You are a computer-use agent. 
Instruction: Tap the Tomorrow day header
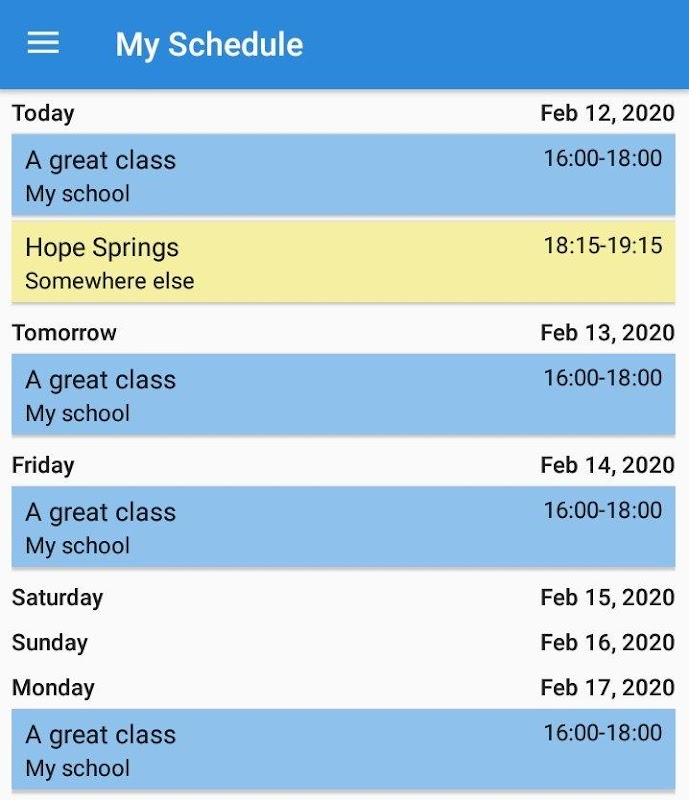coord(64,333)
